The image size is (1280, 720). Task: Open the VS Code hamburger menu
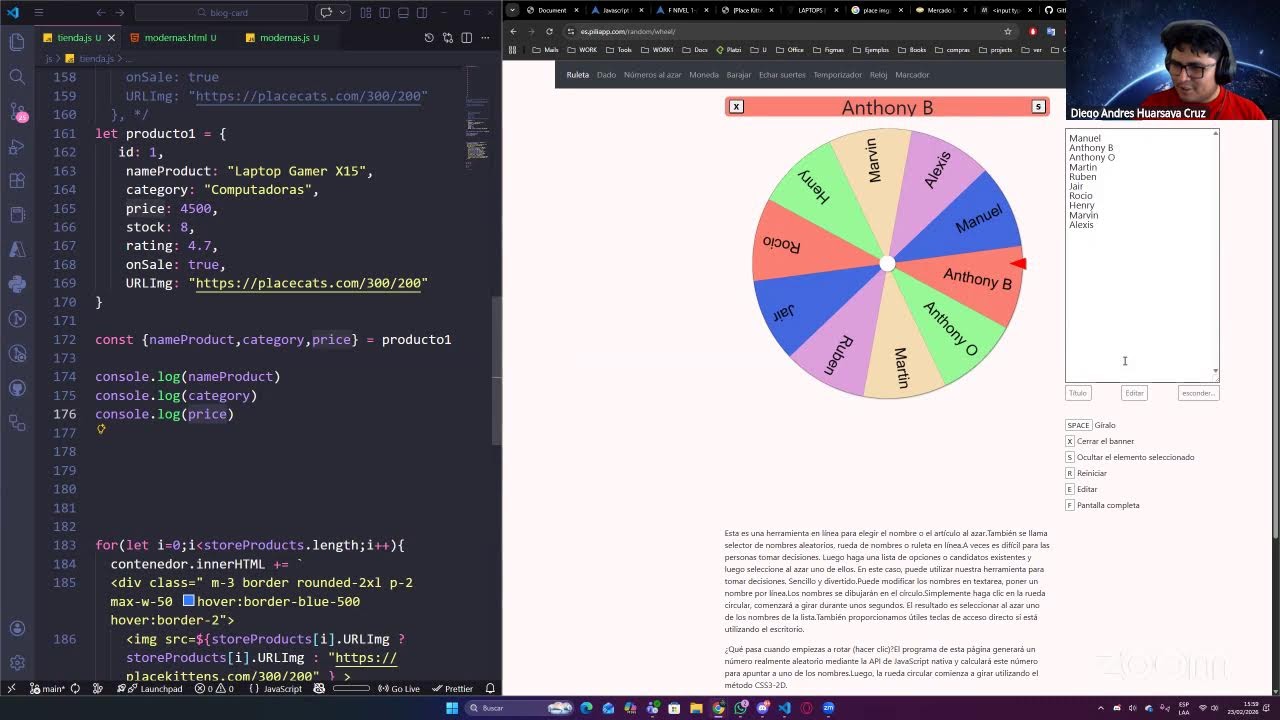tap(38, 12)
